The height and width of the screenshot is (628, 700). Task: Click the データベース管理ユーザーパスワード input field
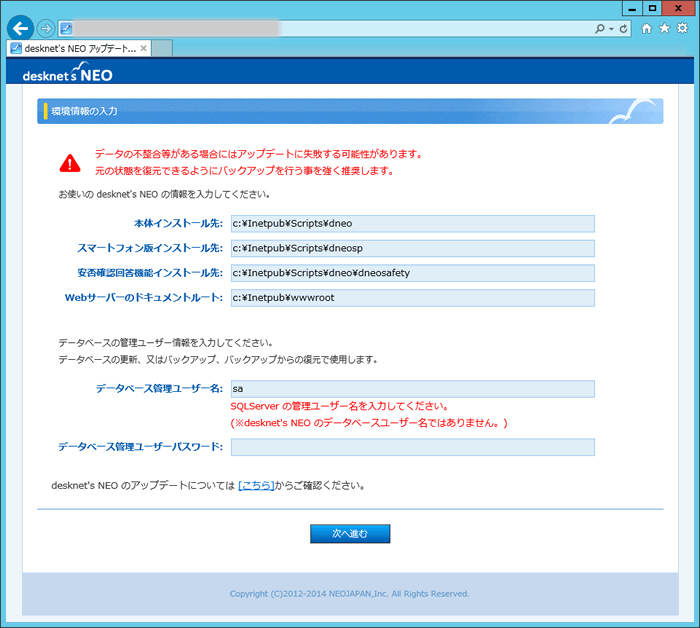click(x=412, y=447)
